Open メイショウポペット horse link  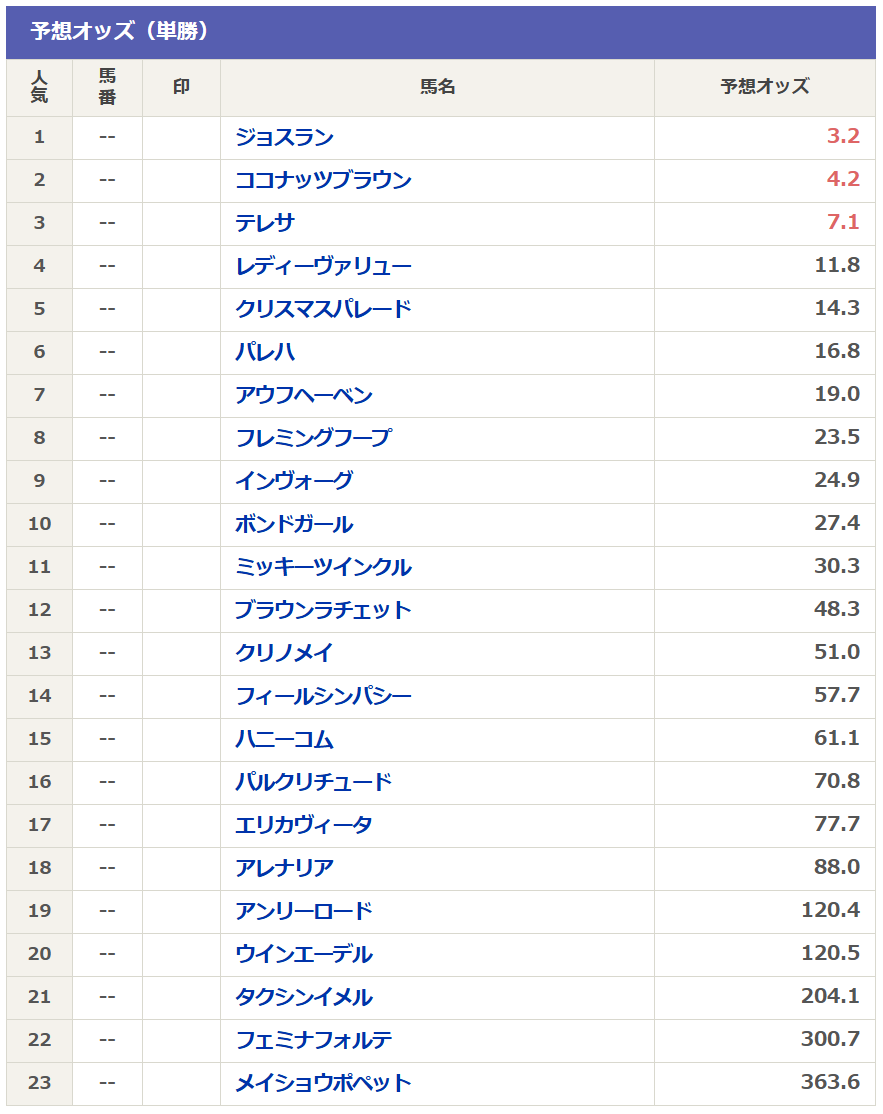pos(323,1083)
